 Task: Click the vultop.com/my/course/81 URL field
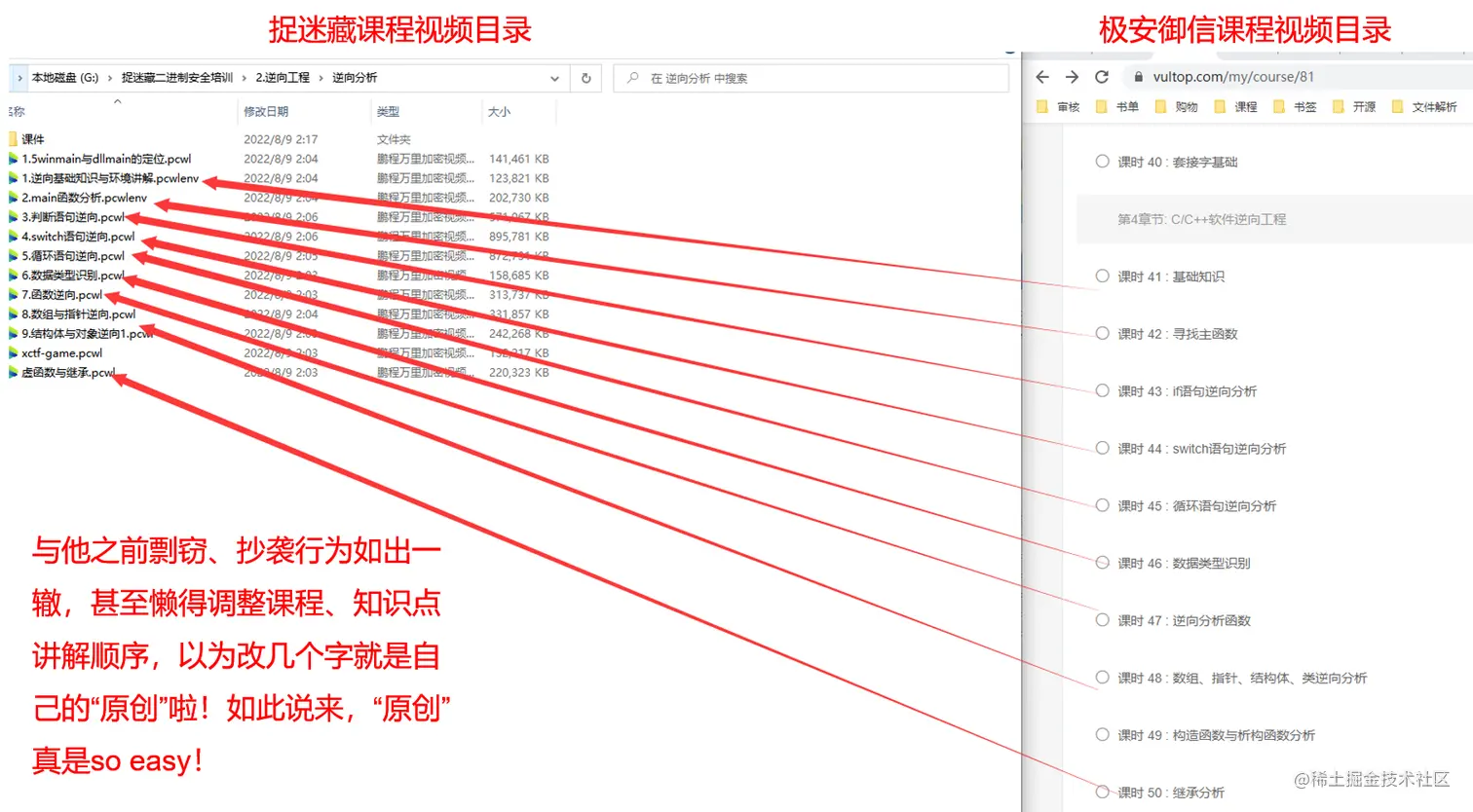click(x=1233, y=77)
